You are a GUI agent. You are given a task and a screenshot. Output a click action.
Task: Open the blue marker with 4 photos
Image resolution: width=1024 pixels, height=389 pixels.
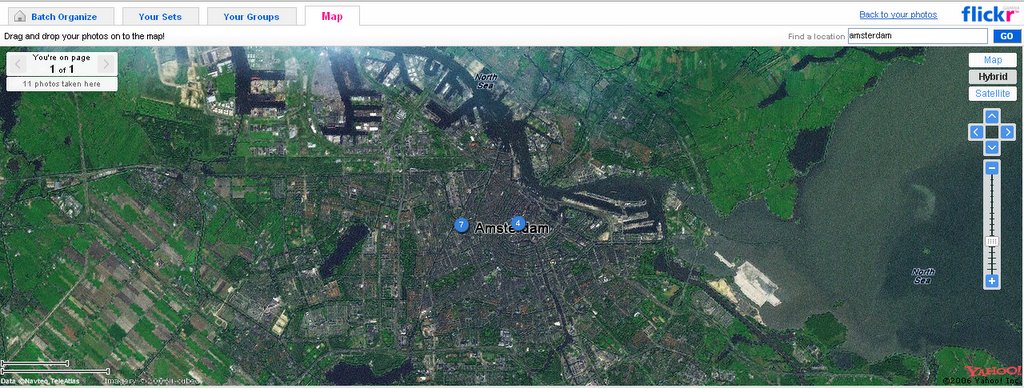tap(518, 223)
